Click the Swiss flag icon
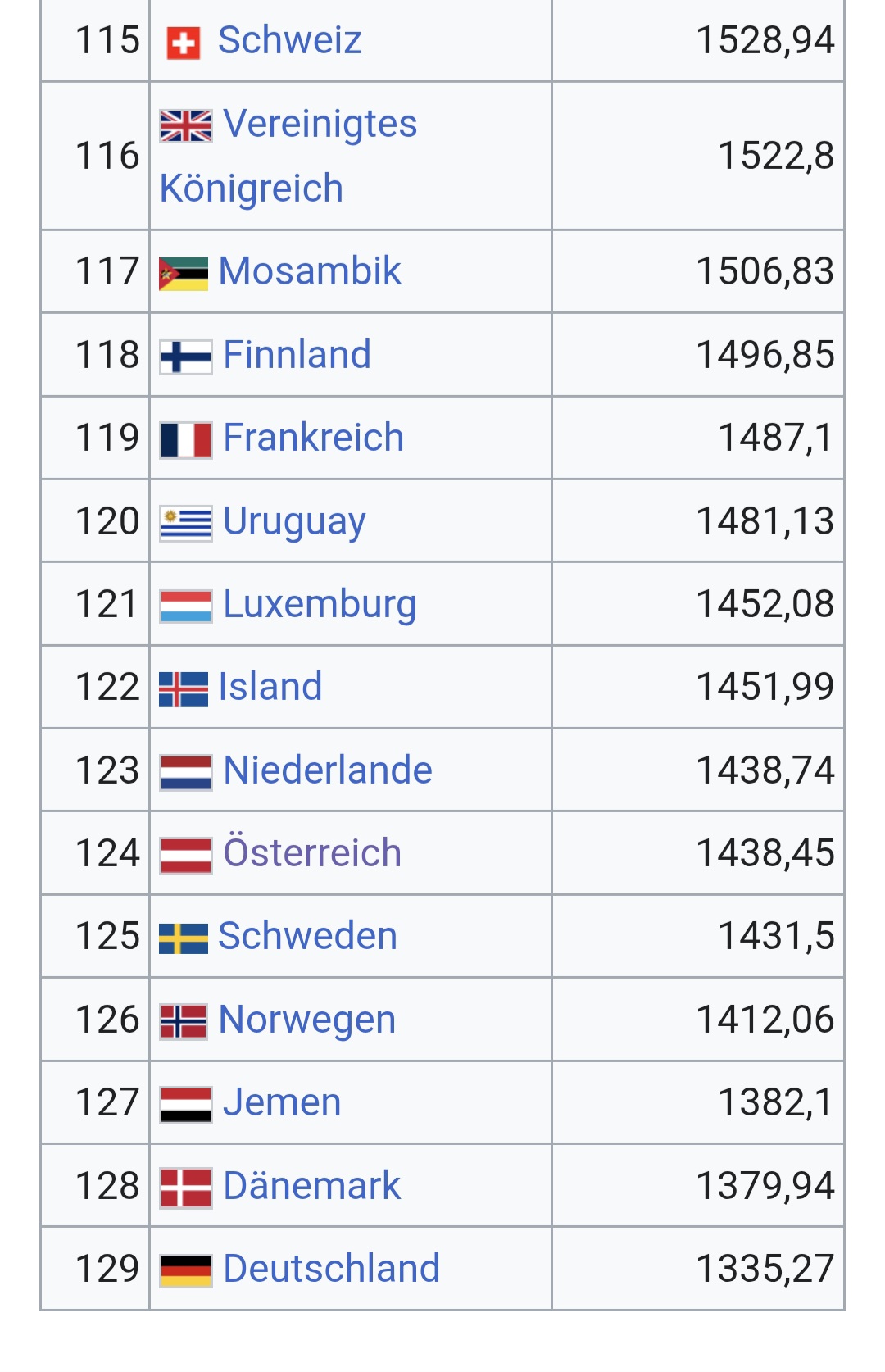The image size is (885, 1372). 183,43
